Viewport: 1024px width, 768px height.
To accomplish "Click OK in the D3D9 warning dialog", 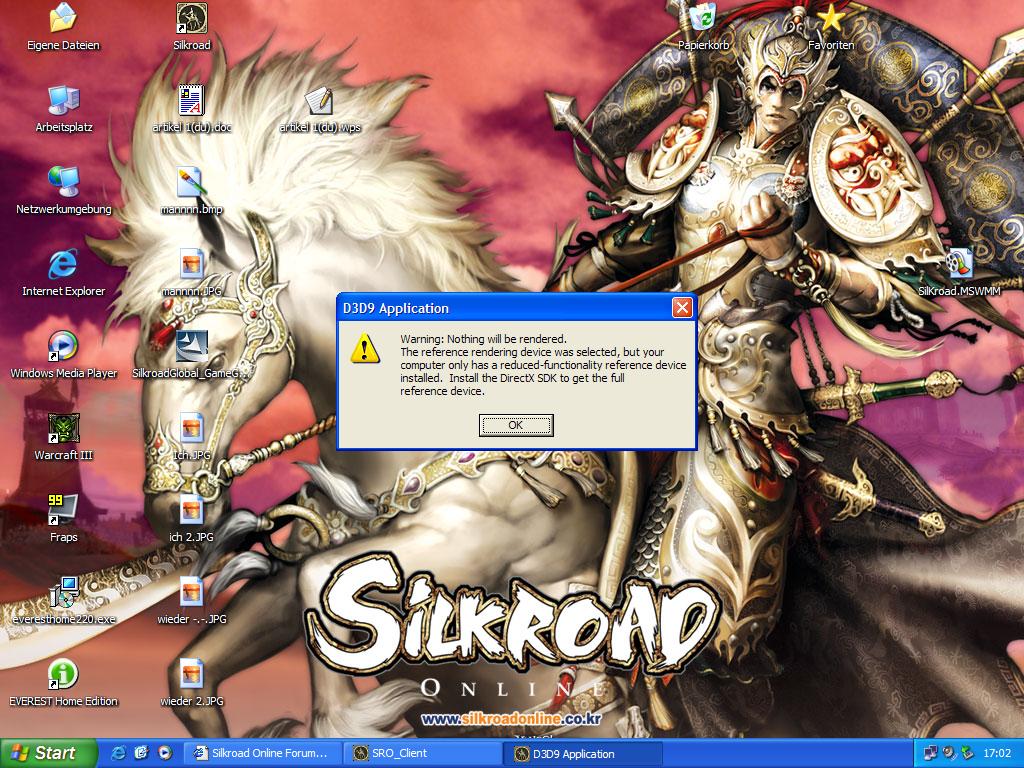I will [516, 425].
